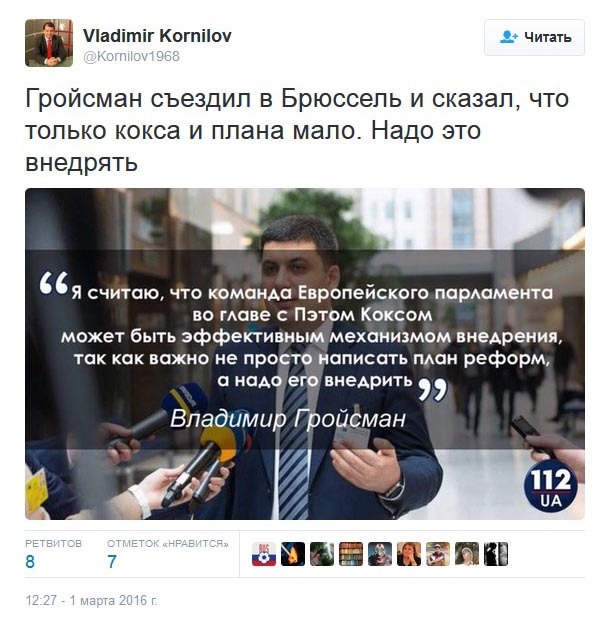612x618 pixels.
Task: Open ninth liker avatar with dark silhouette
Action: click(x=496, y=554)
